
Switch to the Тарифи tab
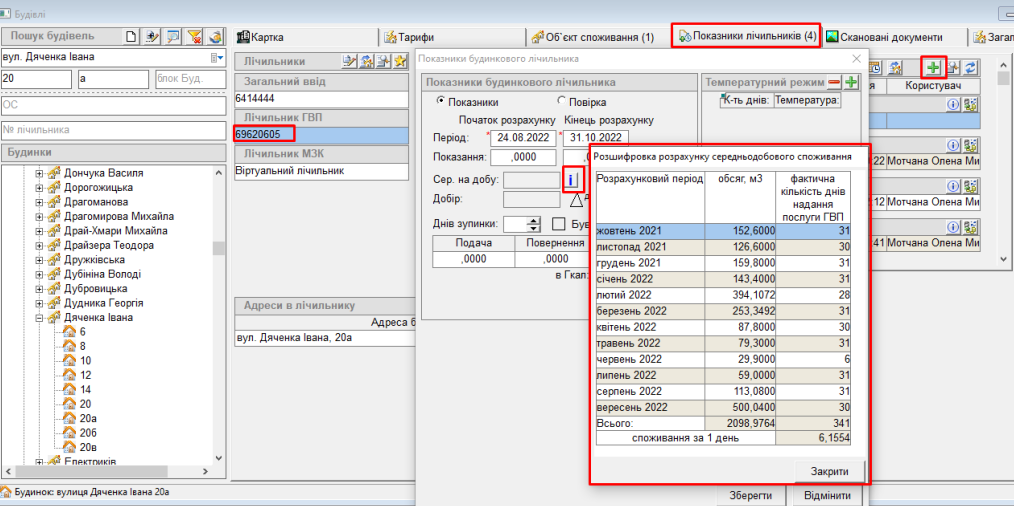pos(411,37)
